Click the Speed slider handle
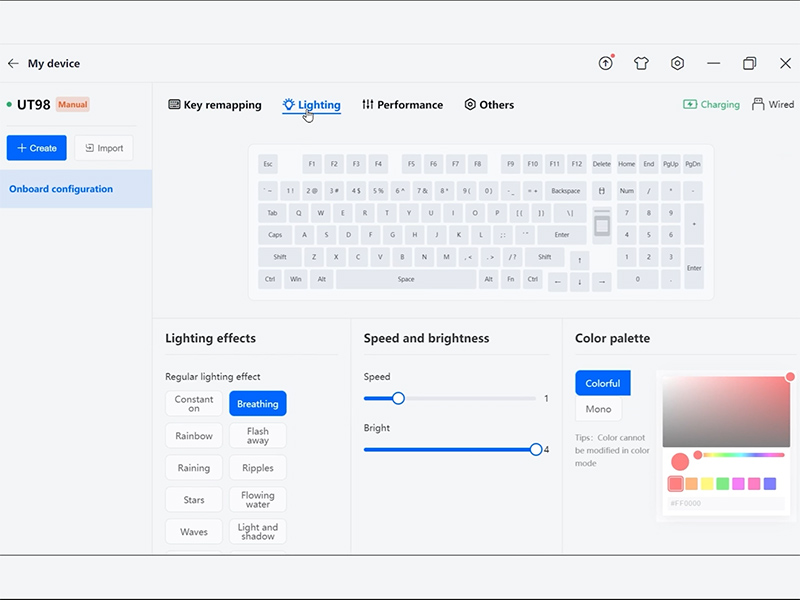 (x=398, y=398)
